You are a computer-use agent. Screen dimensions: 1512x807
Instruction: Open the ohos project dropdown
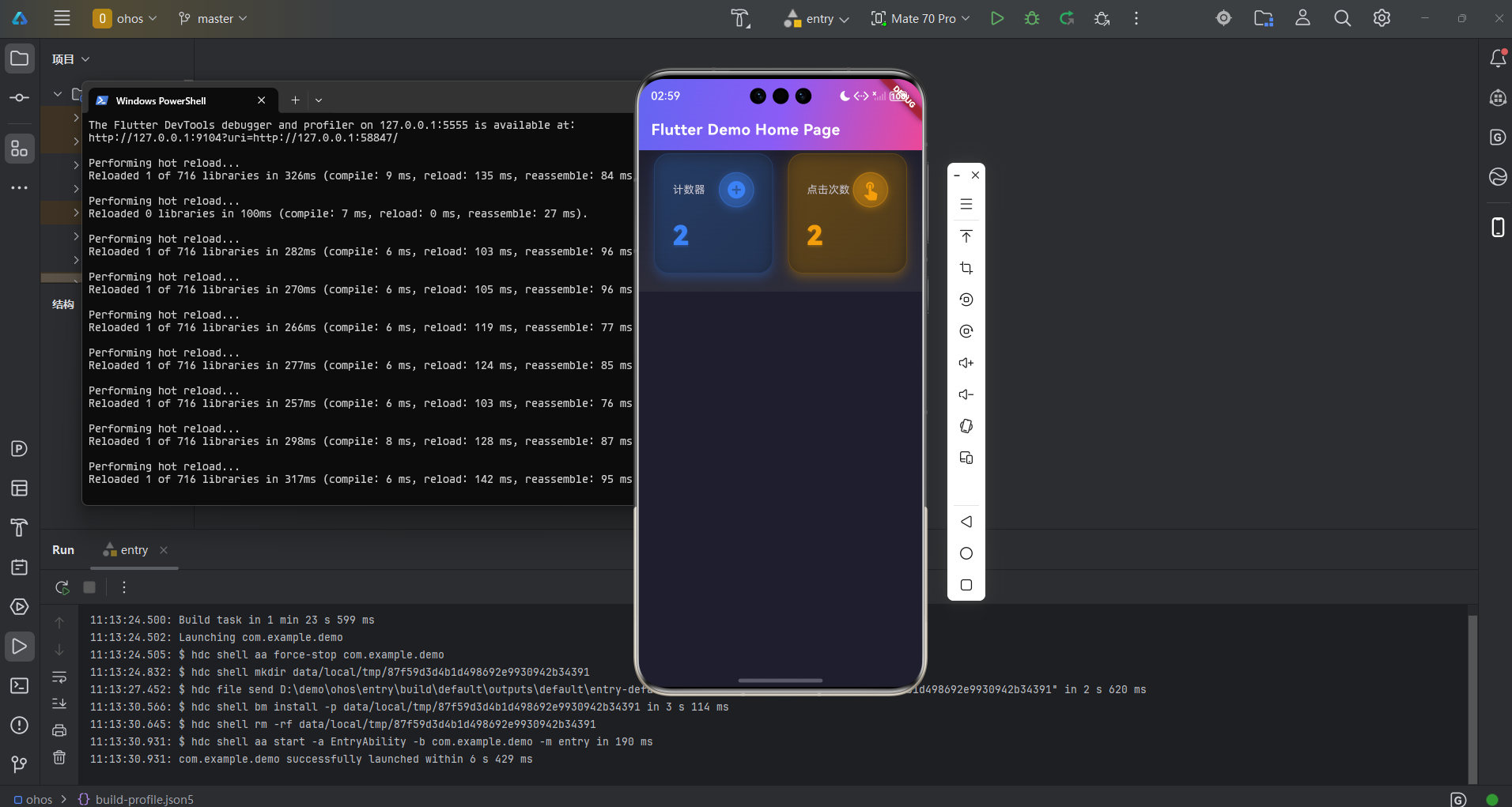coord(125,18)
